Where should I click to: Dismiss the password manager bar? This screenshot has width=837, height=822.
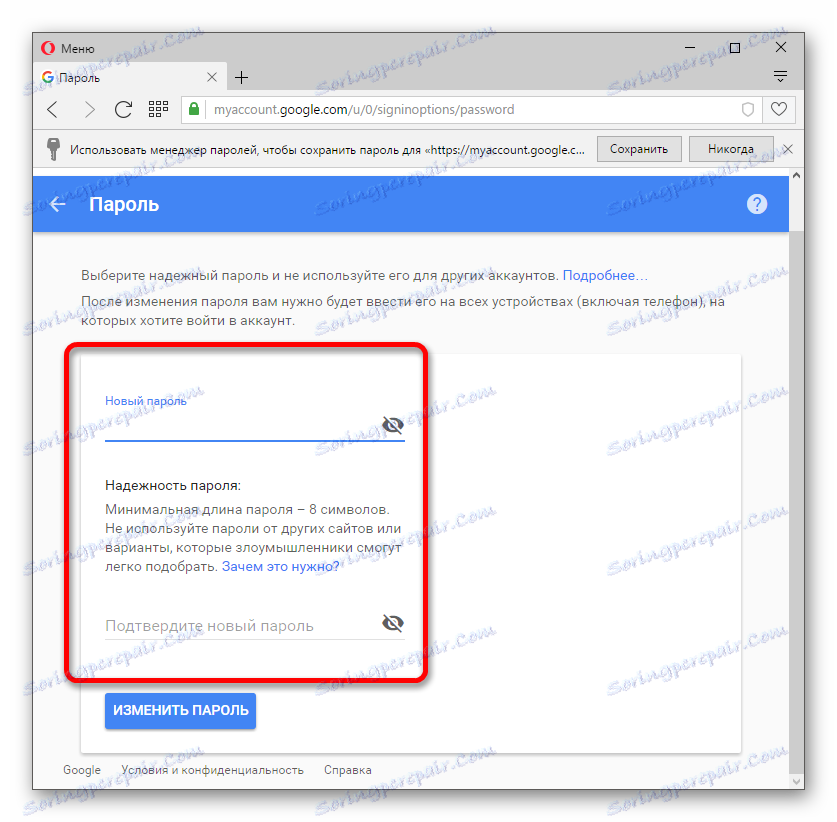788,149
